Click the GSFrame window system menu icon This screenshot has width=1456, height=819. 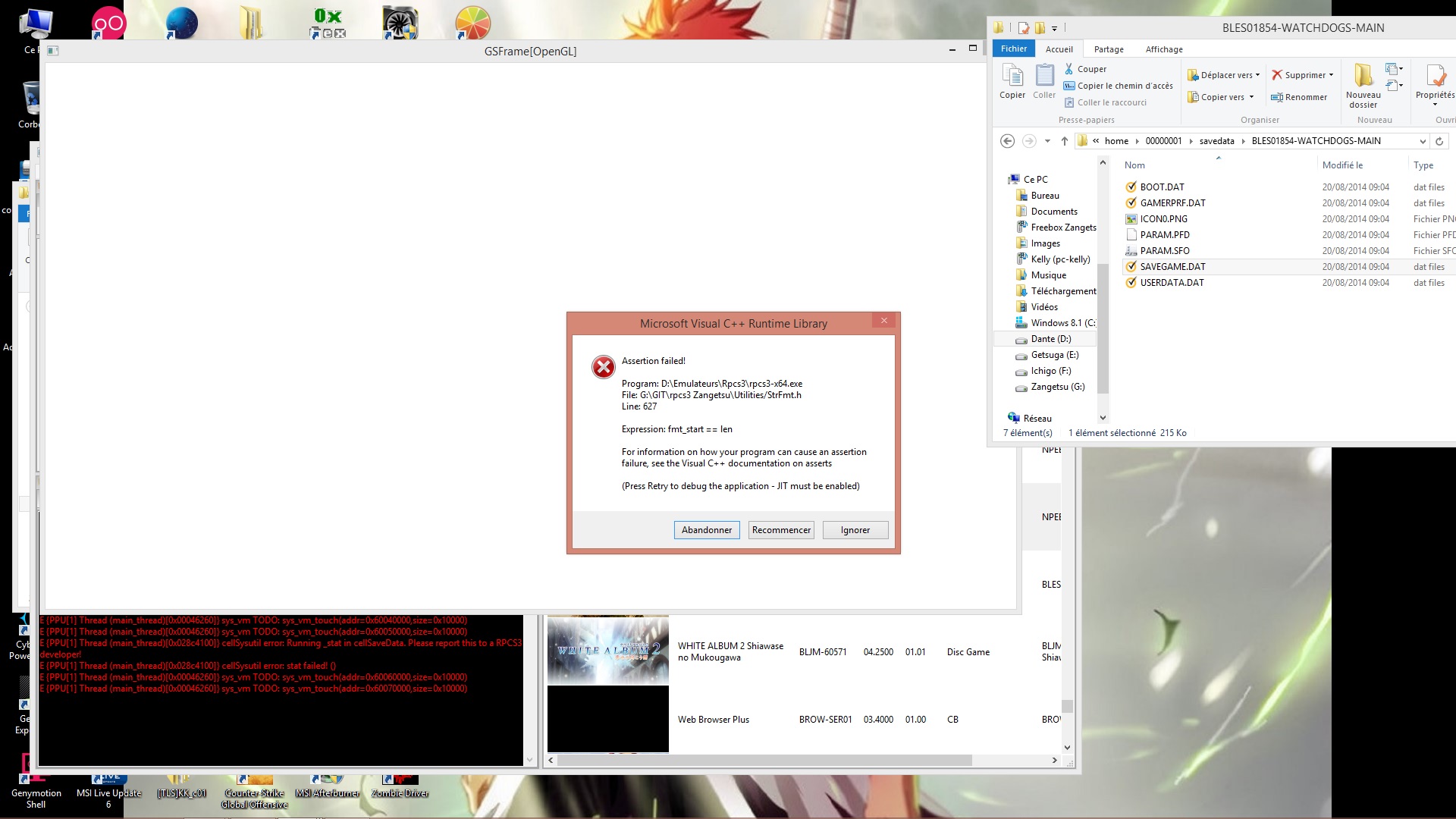pyautogui.click(x=53, y=51)
